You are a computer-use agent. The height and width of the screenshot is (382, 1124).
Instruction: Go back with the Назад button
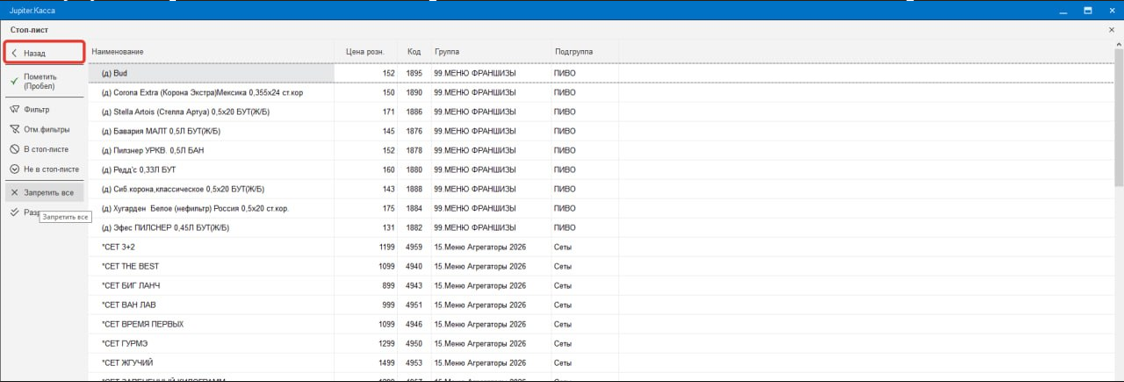coord(44,53)
